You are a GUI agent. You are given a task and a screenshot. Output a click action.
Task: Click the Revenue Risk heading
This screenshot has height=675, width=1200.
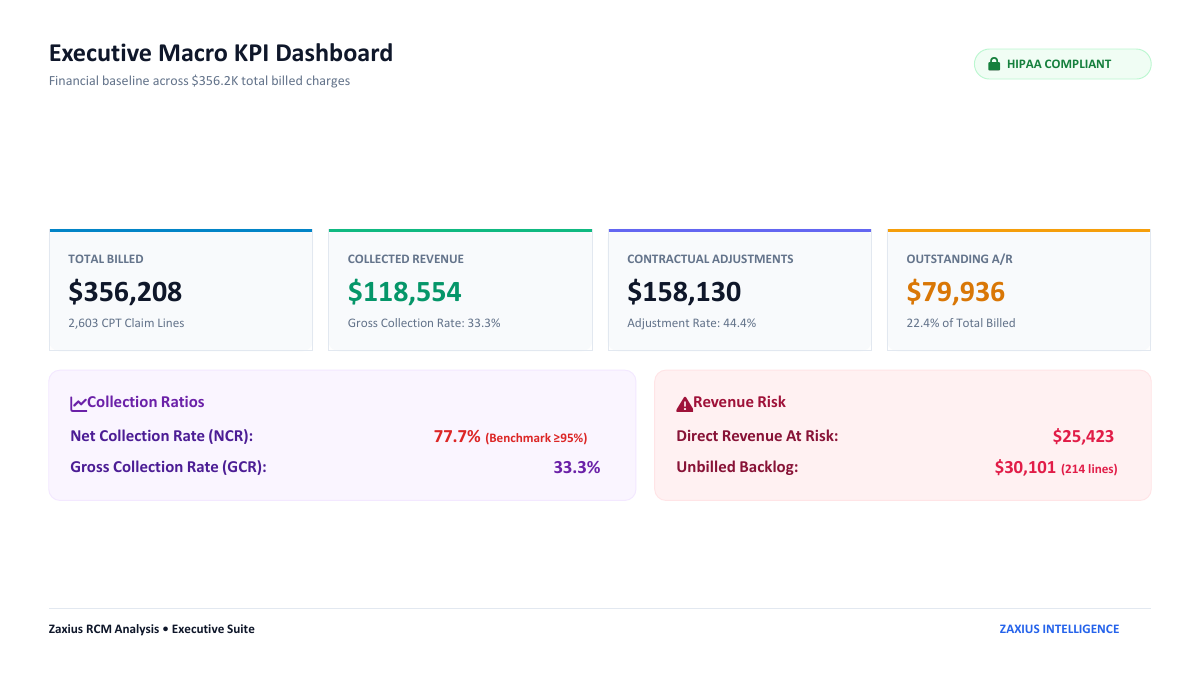point(739,402)
